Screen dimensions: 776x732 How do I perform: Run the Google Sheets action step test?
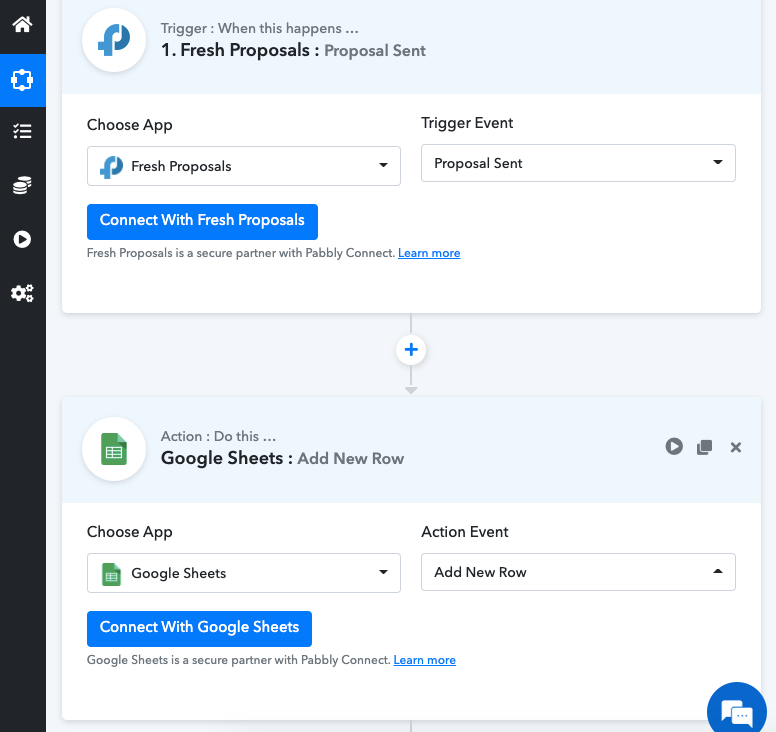[x=674, y=446]
